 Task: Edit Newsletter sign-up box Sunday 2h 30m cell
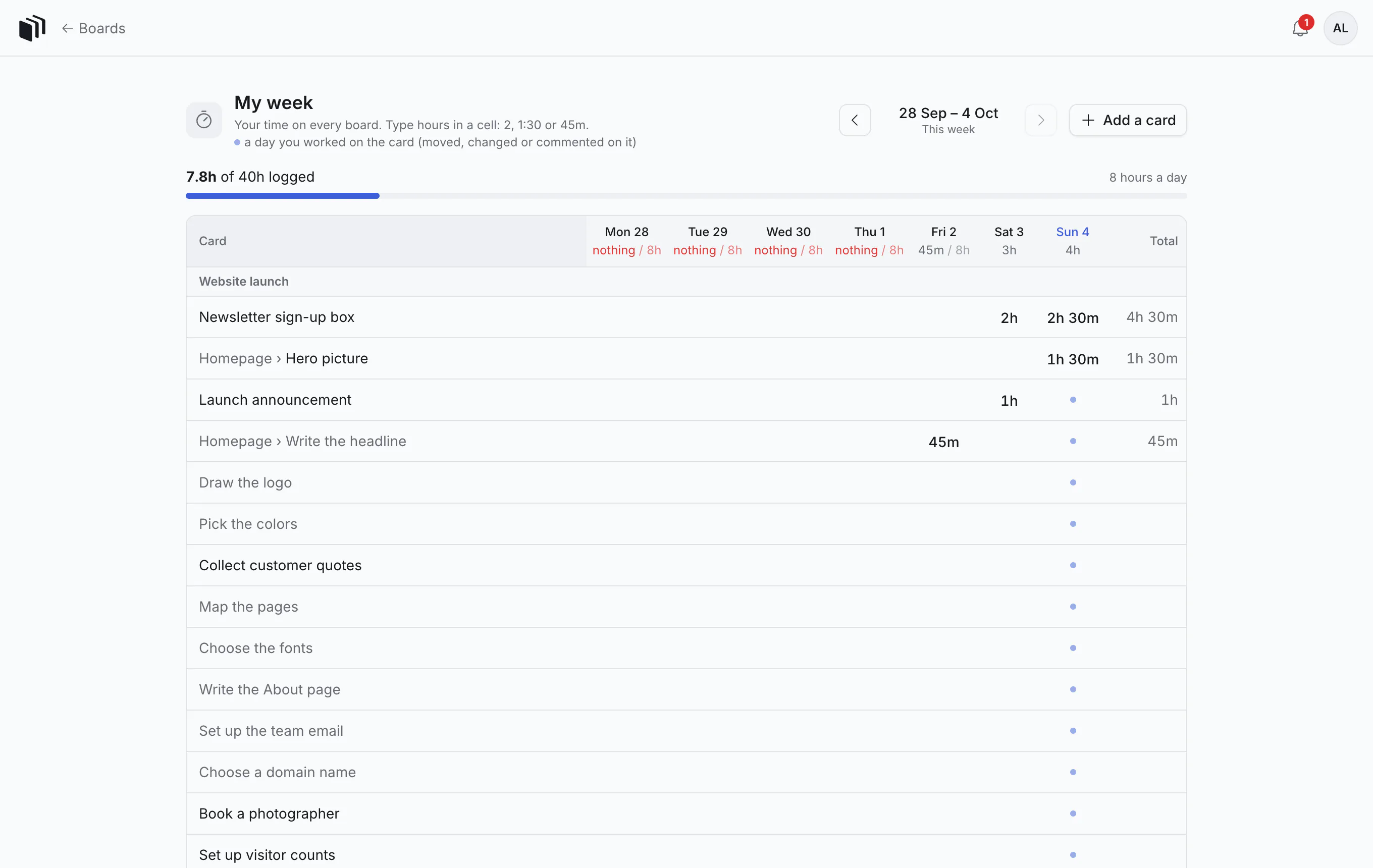1072,318
